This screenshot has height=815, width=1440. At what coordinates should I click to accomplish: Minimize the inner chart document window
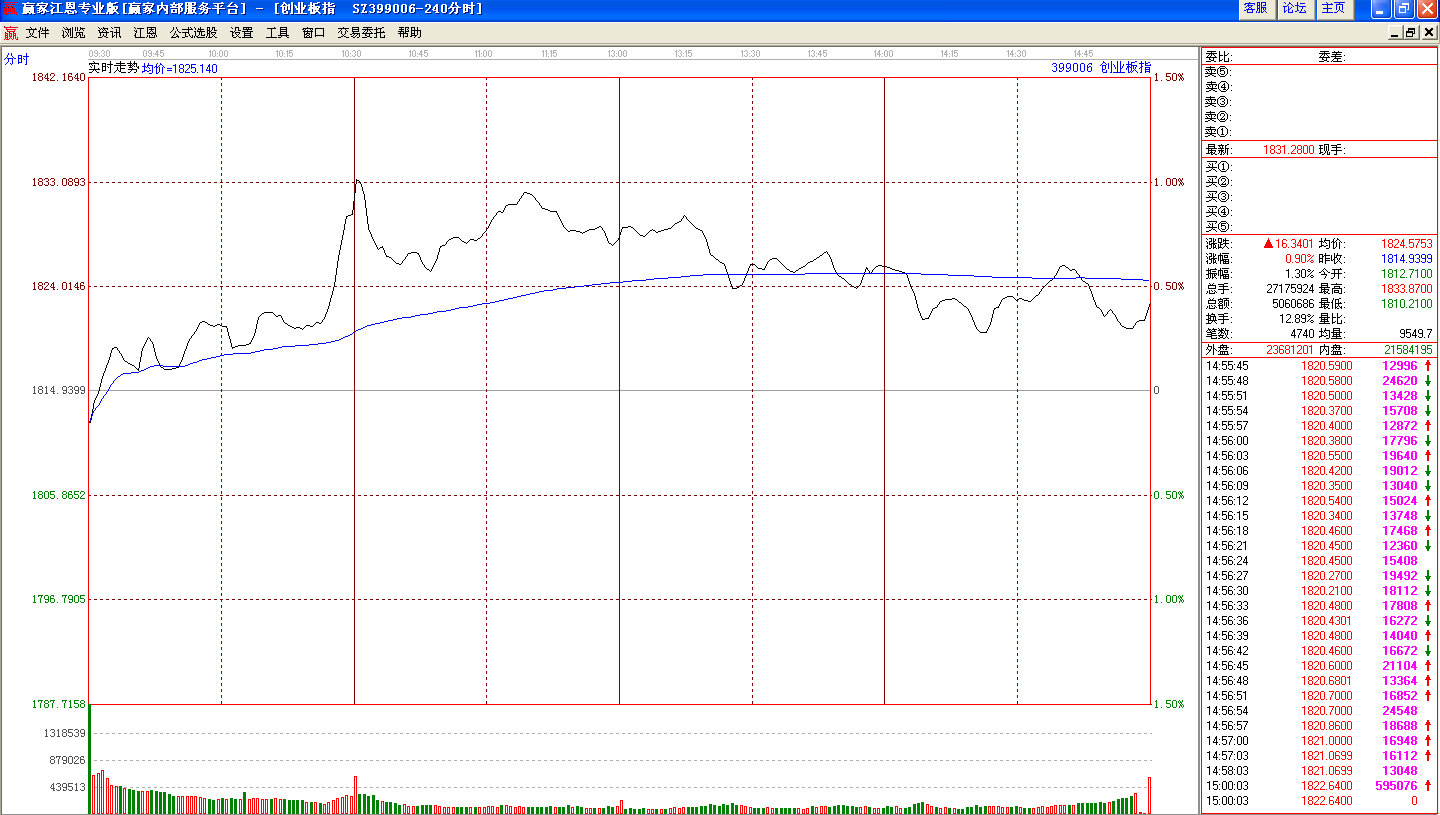1396,33
